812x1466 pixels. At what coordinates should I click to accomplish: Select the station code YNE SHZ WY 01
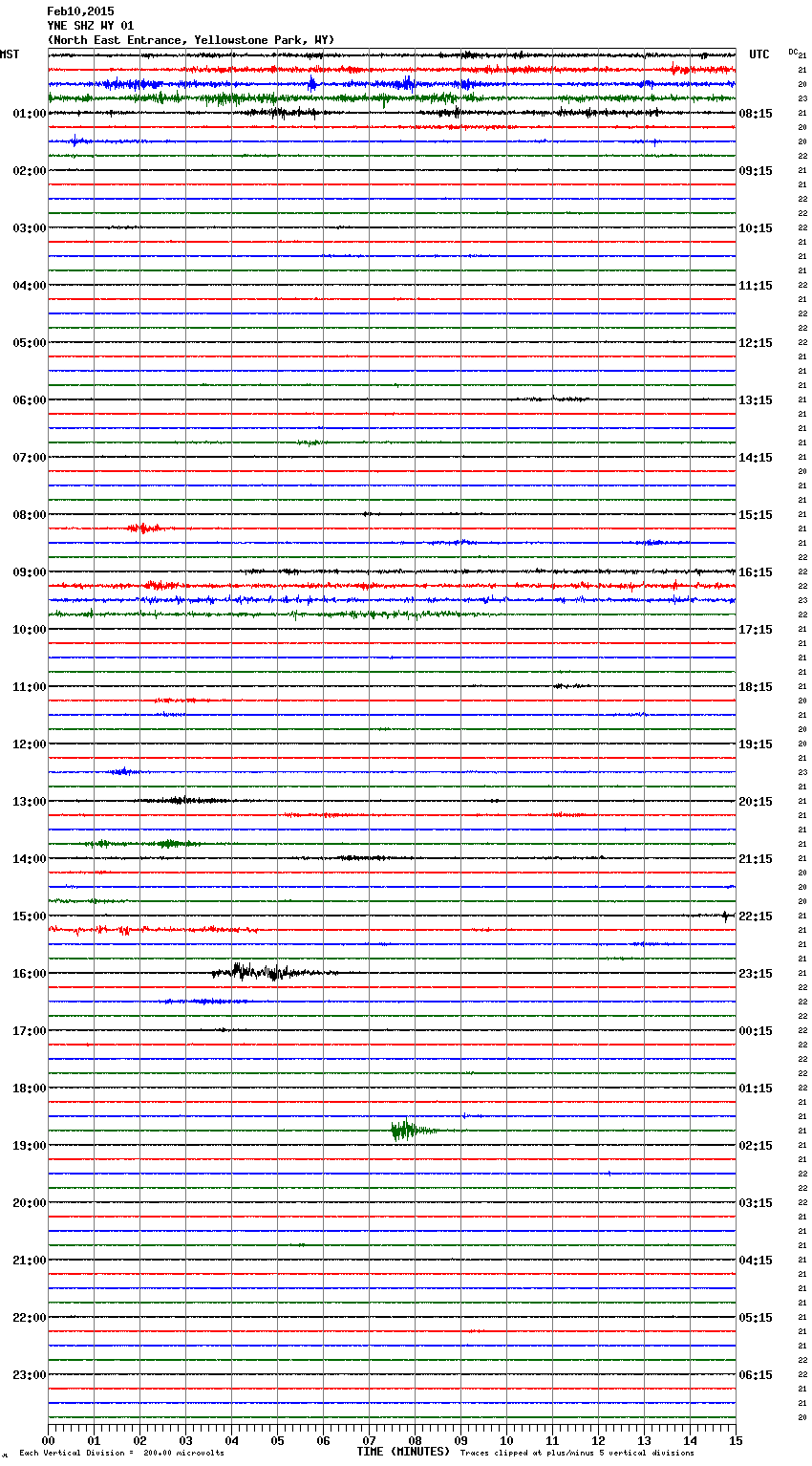pyautogui.click(x=91, y=26)
